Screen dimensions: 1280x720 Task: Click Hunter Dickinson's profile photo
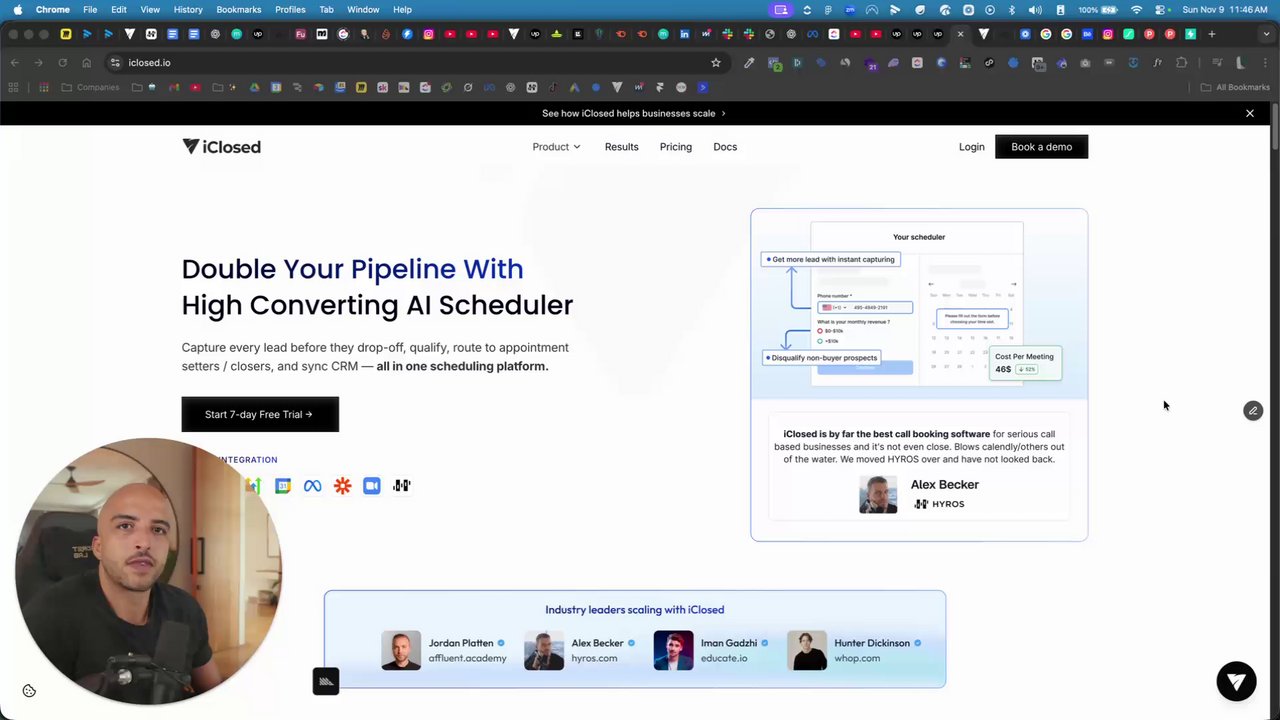(807, 650)
